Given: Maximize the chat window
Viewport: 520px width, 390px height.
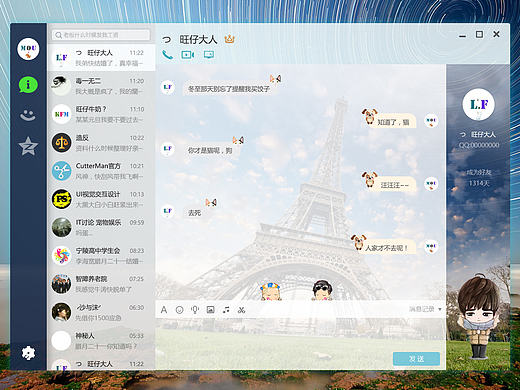Looking at the screenshot, I should pos(479,34).
